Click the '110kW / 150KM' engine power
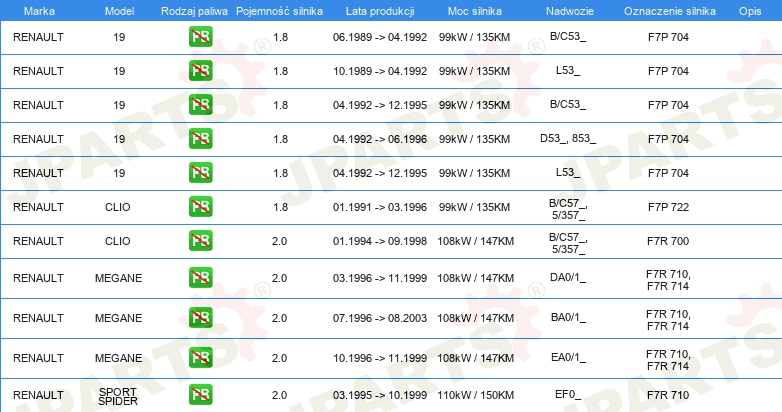Screen dimensions: 782x412 click(x=476, y=395)
